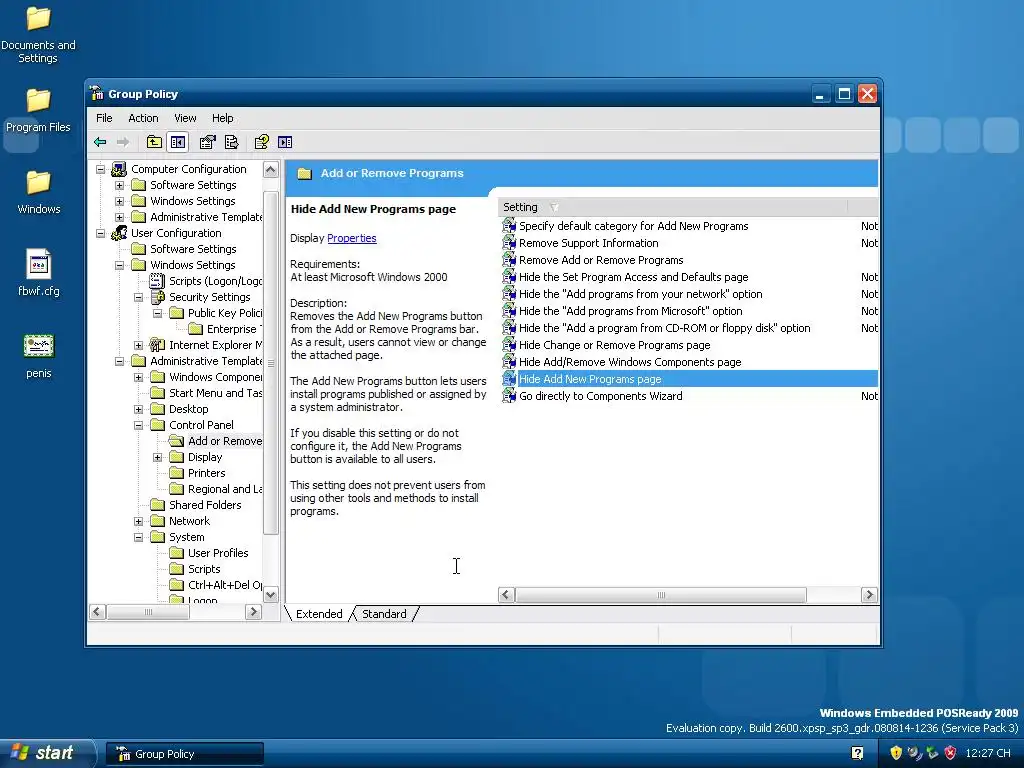Select 'Specify default category for Add New Programs'
The height and width of the screenshot is (768, 1024).
coord(633,226)
